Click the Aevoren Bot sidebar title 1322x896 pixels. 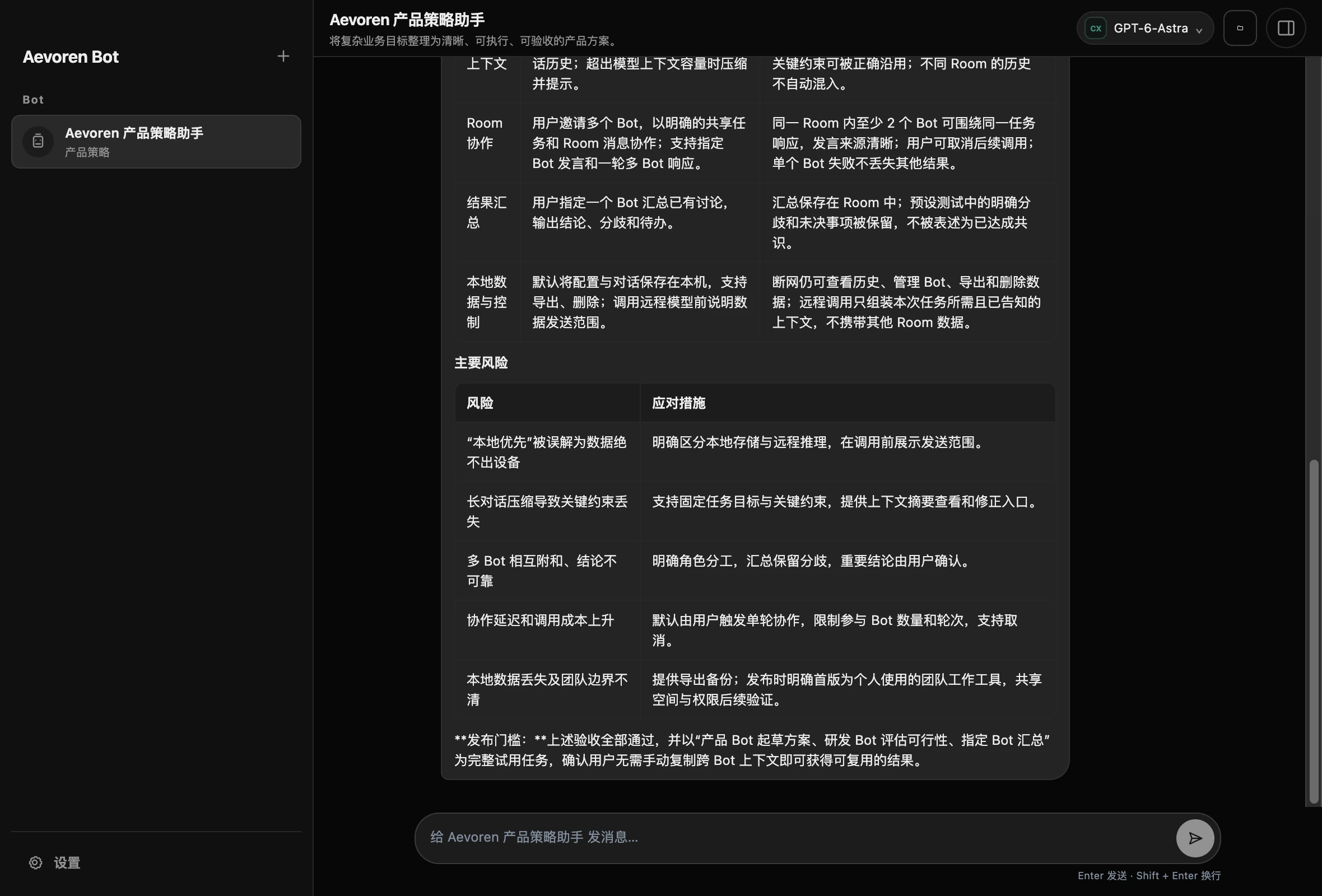point(71,57)
